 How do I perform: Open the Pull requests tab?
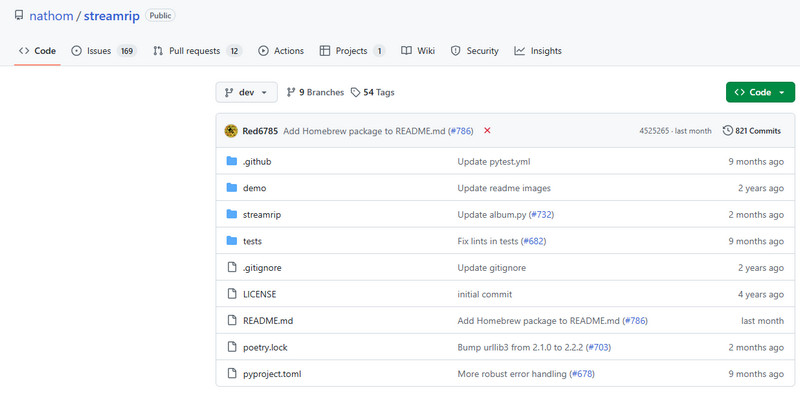point(197,51)
